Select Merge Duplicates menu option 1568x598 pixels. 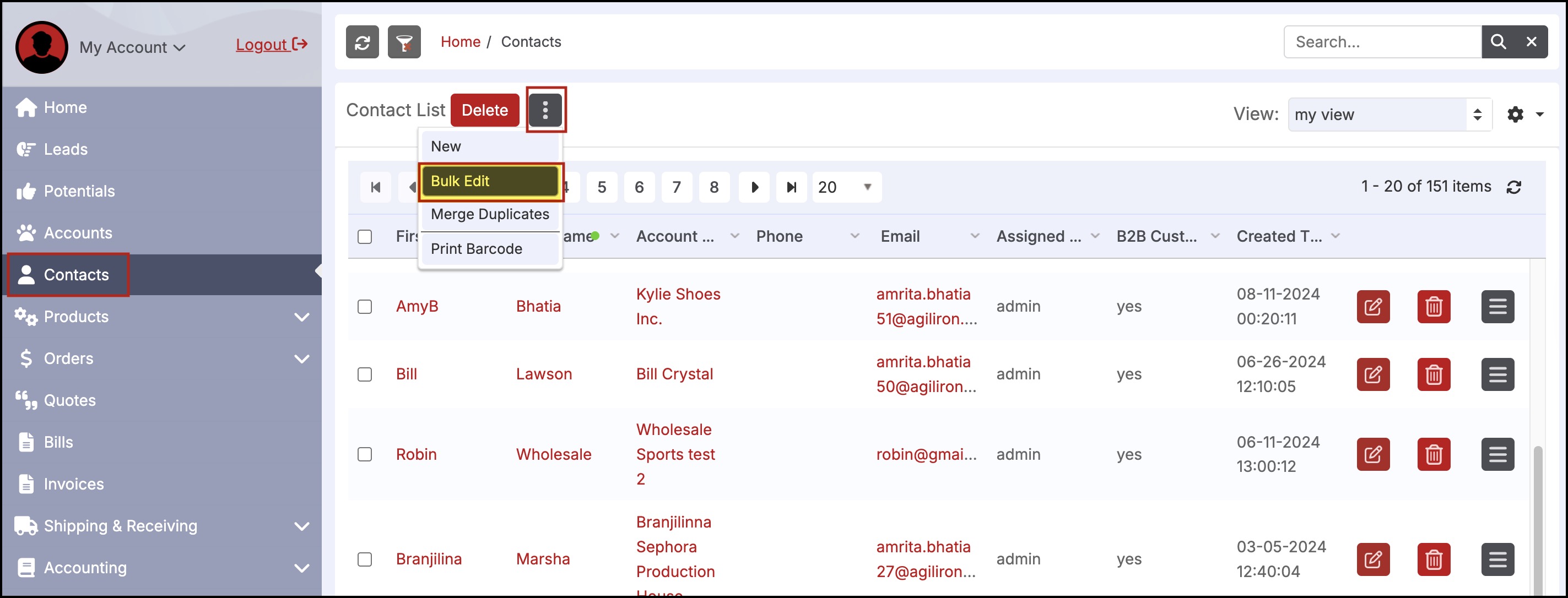point(489,214)
